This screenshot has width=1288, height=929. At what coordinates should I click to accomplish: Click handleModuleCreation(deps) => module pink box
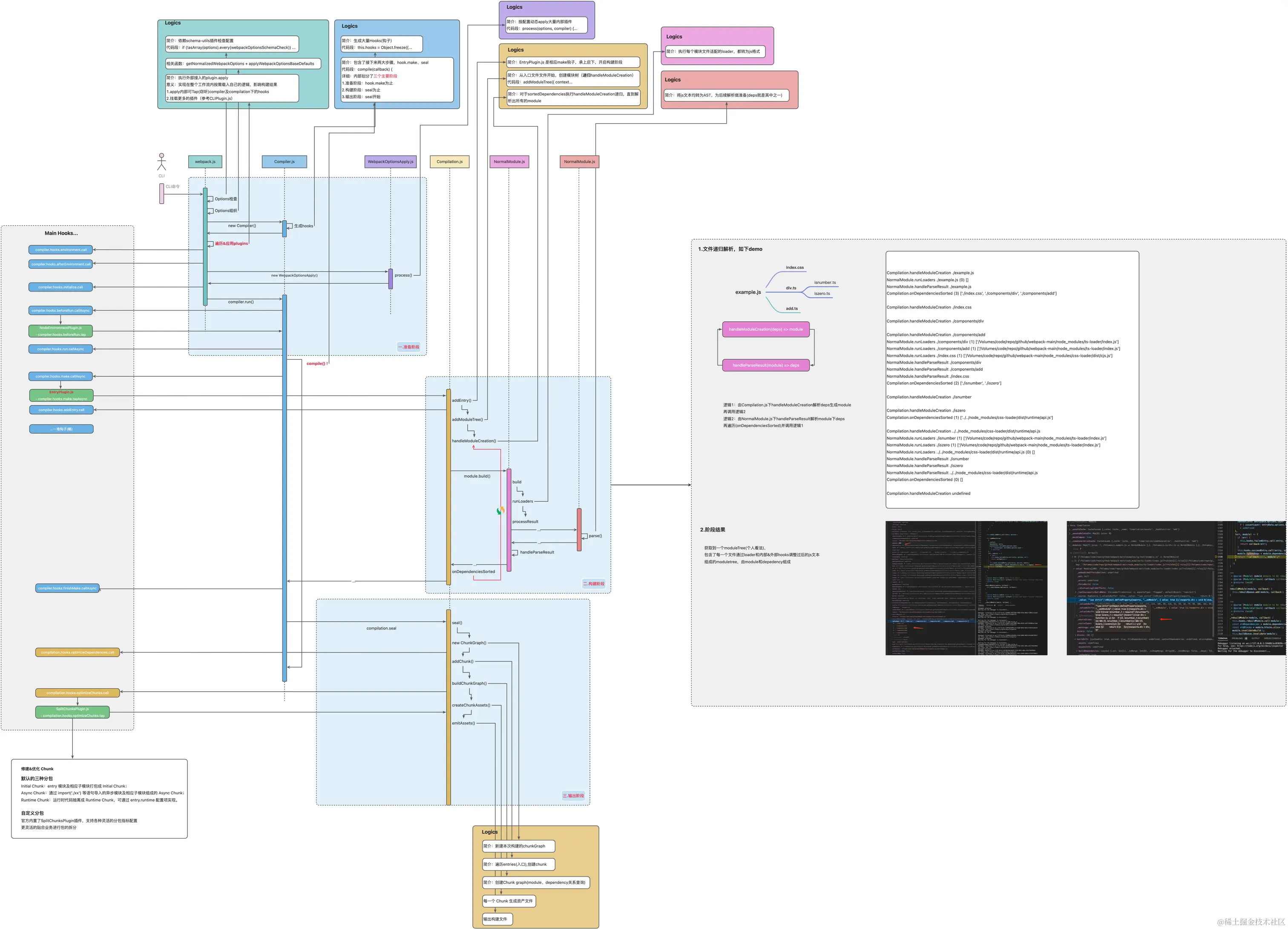(x=765, y=329)
